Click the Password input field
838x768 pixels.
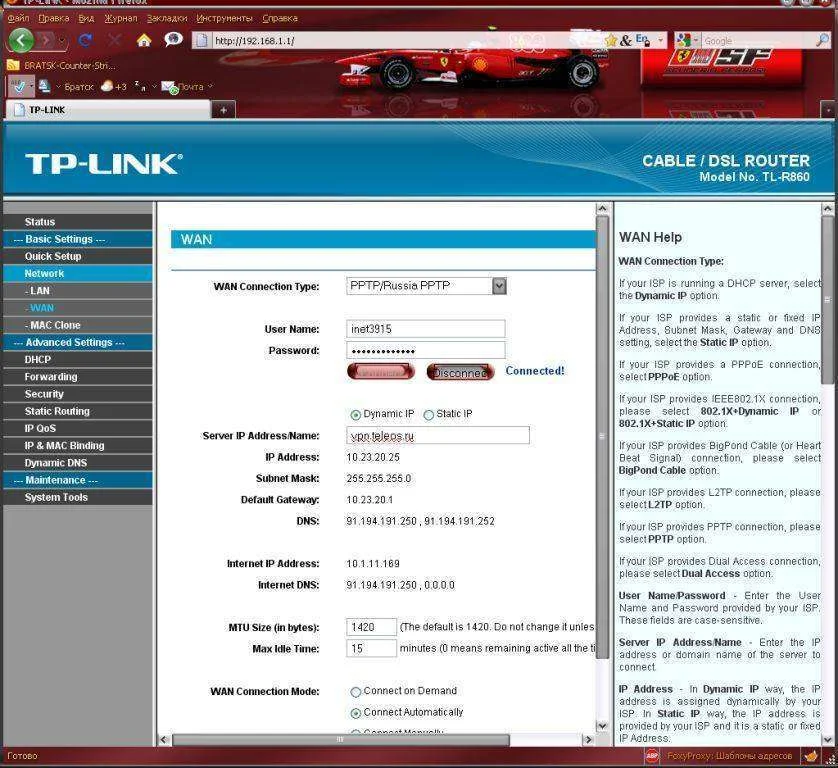click(x=425, y=351)
